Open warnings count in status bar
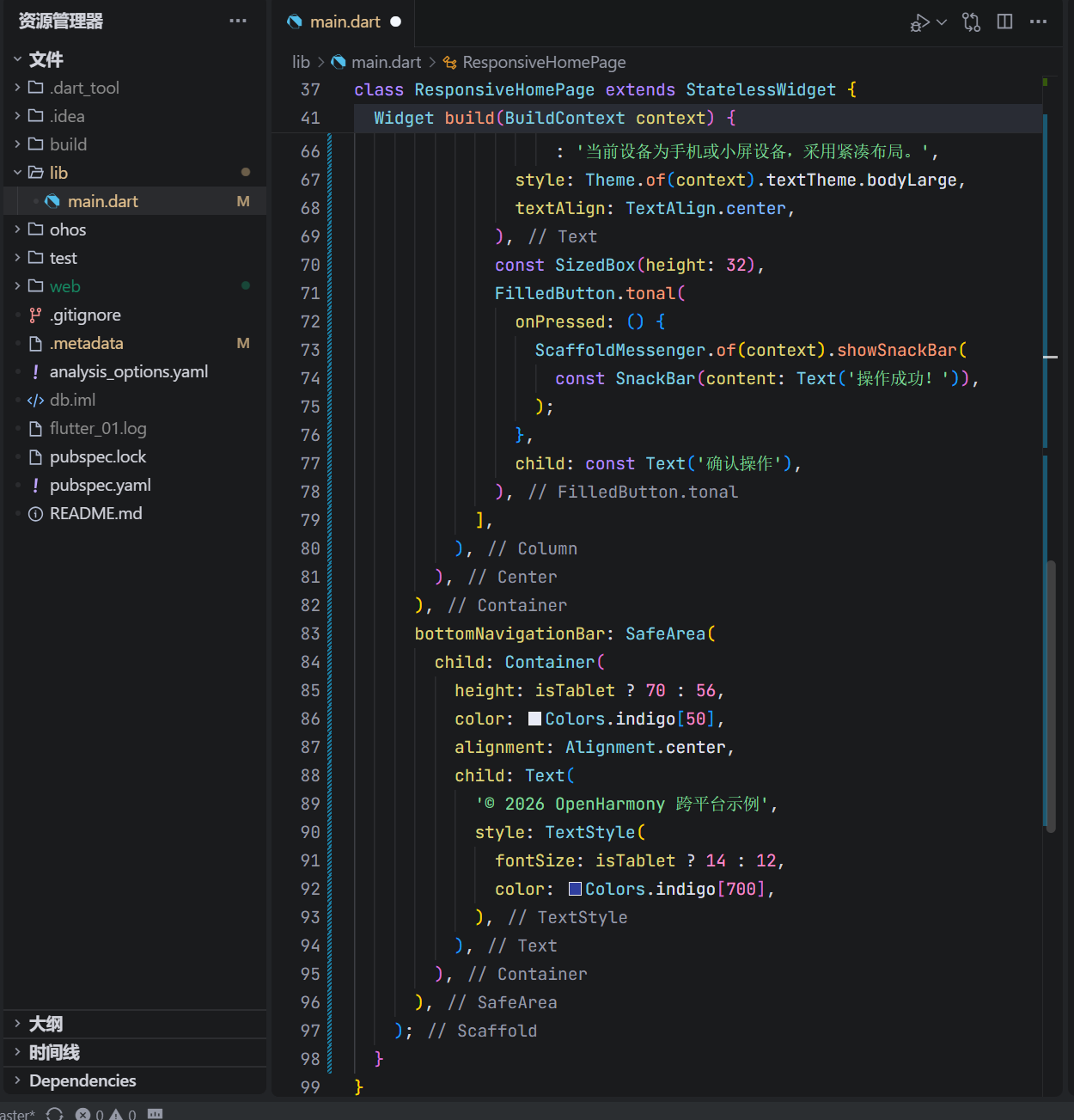The height and width of the screenshot is (1120, 1074). pos(122,1114)
